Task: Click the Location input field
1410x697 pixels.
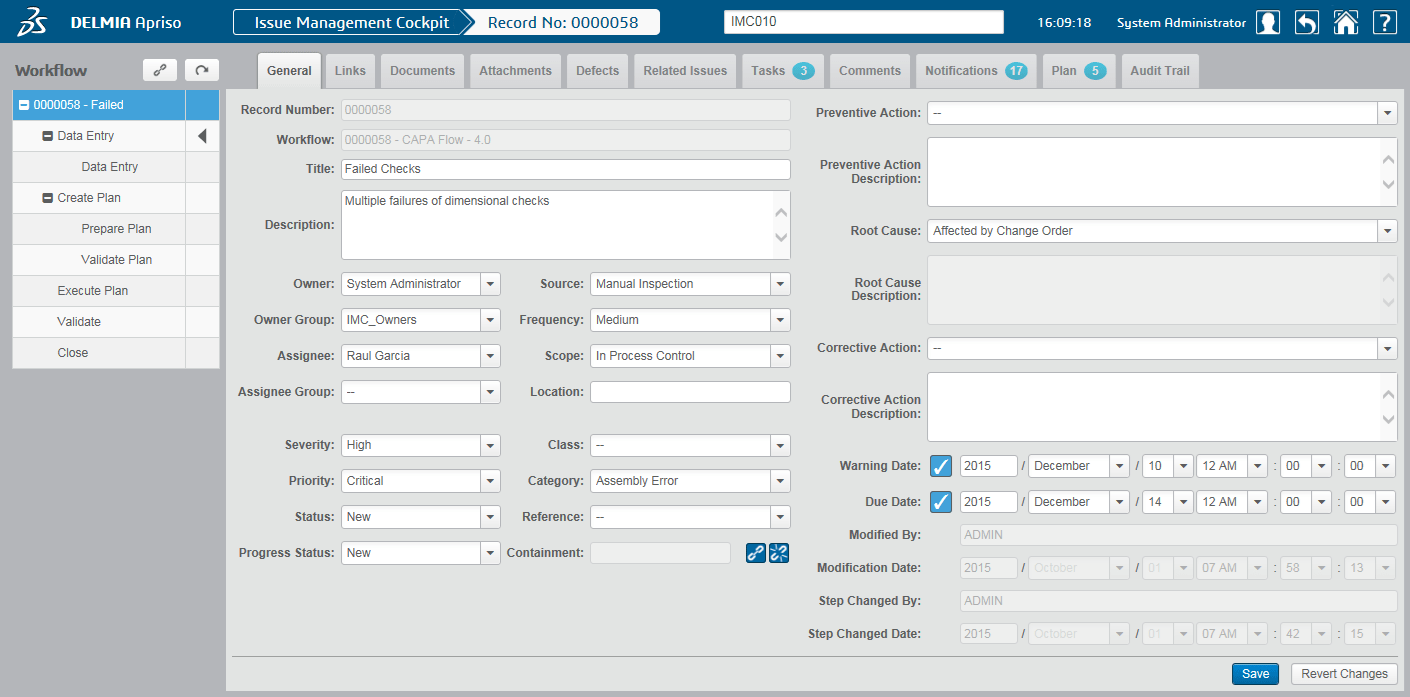Action: tap(690, 392)
